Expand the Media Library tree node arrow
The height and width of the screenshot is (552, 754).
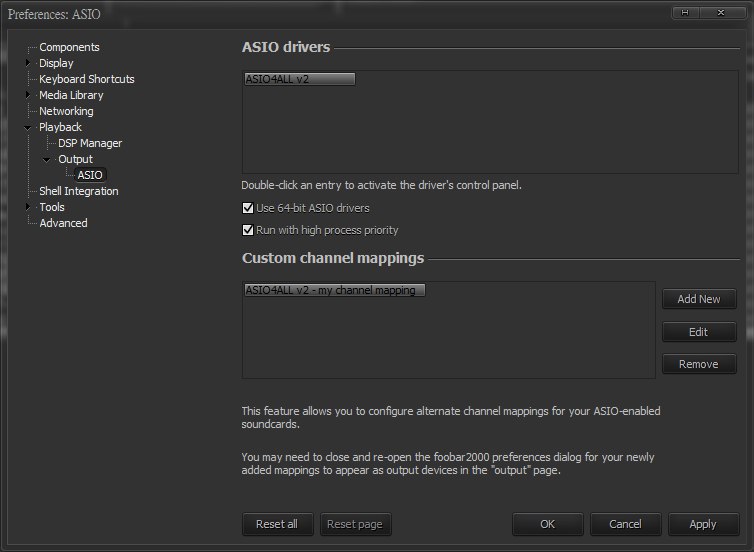pos(28,95)
